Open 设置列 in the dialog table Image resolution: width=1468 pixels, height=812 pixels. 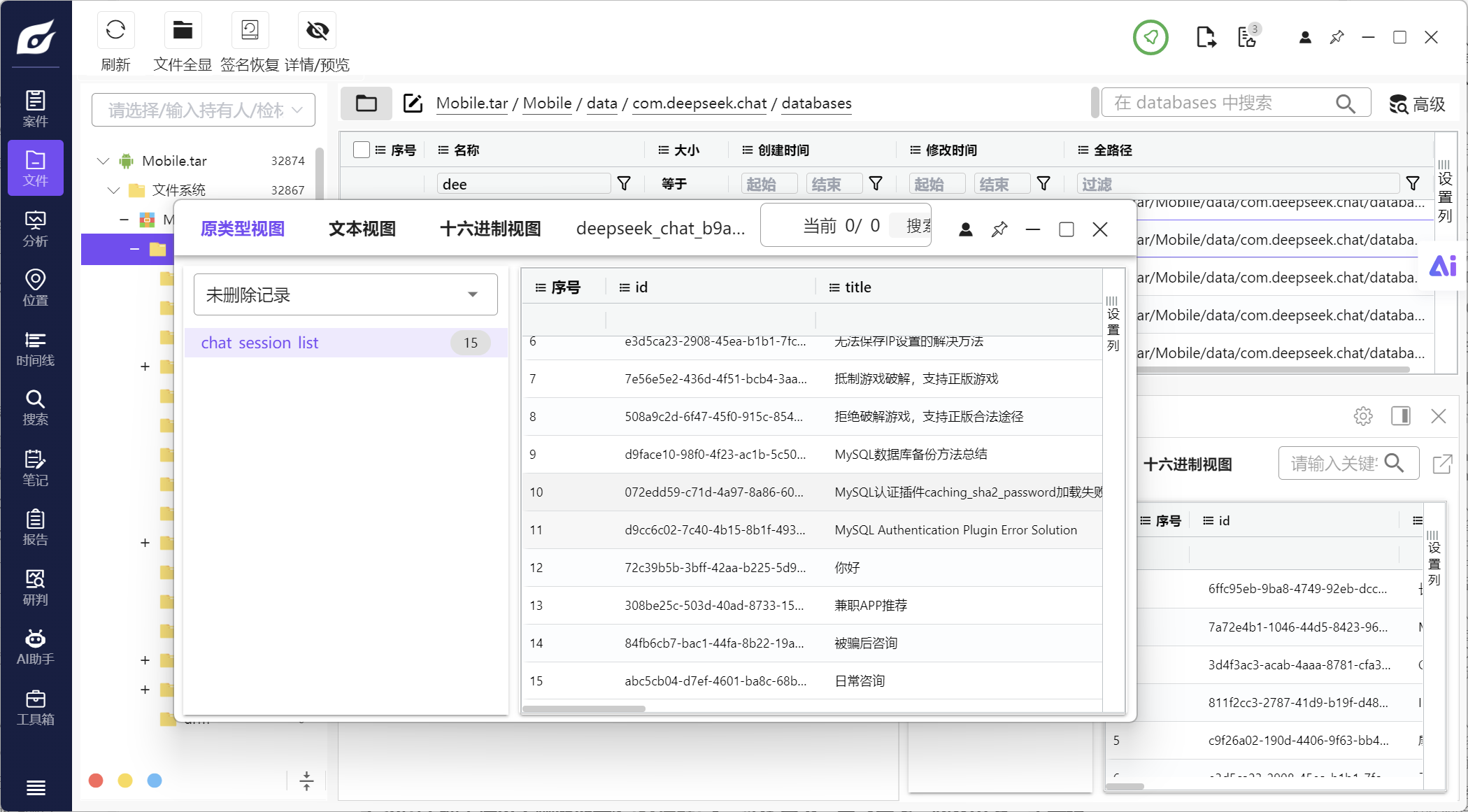coord(1113,325)
